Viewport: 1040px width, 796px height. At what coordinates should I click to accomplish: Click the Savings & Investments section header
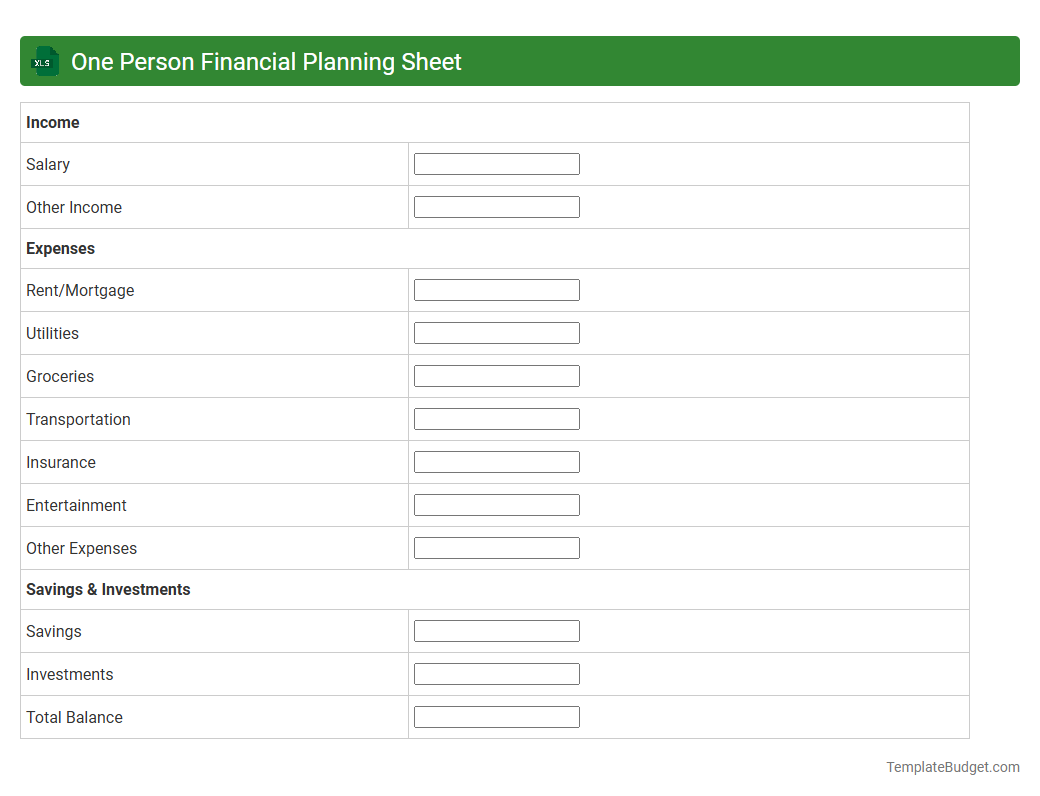(x=108, y=589)
